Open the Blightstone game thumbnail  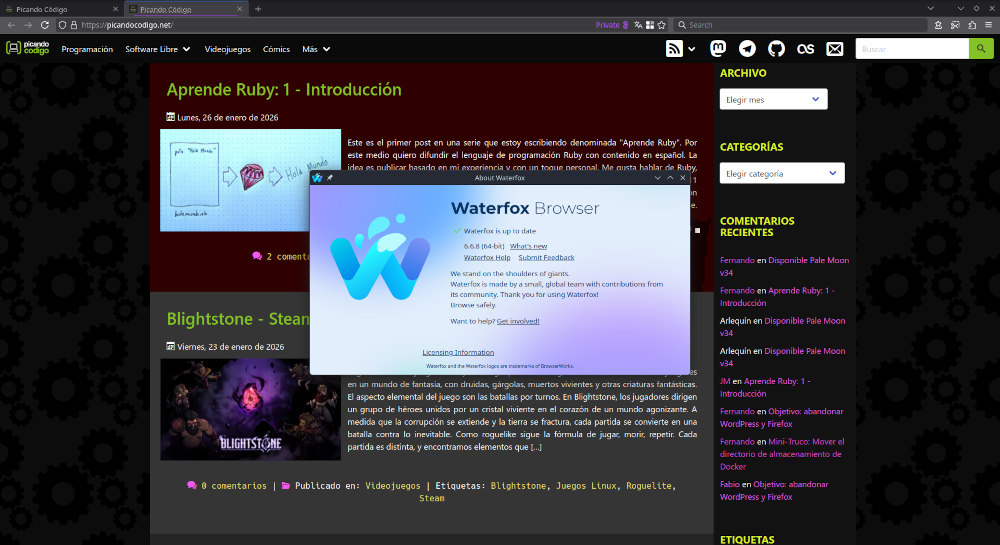(250, 409)
